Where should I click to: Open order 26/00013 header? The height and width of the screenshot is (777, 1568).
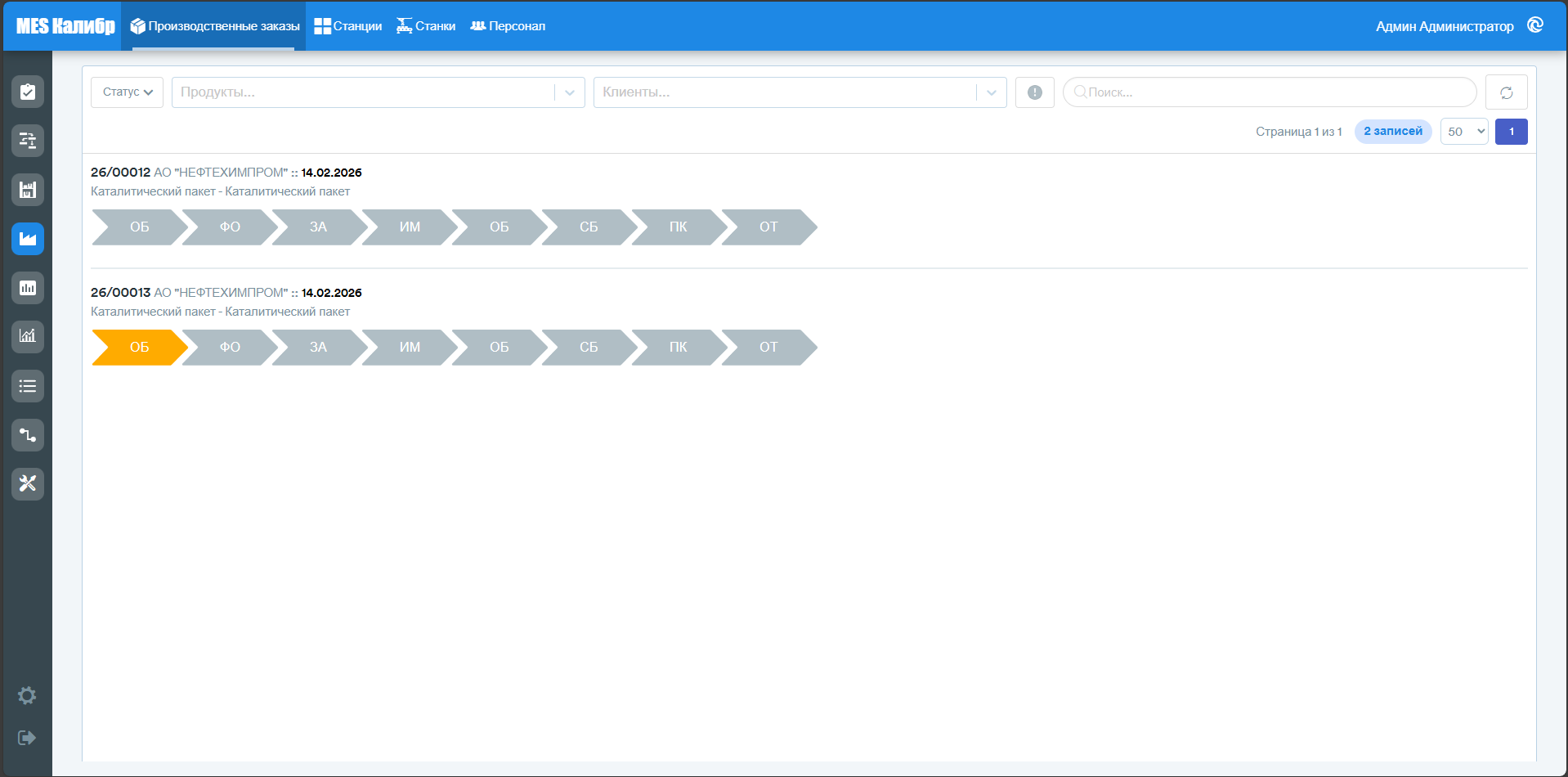pos(226,293)
